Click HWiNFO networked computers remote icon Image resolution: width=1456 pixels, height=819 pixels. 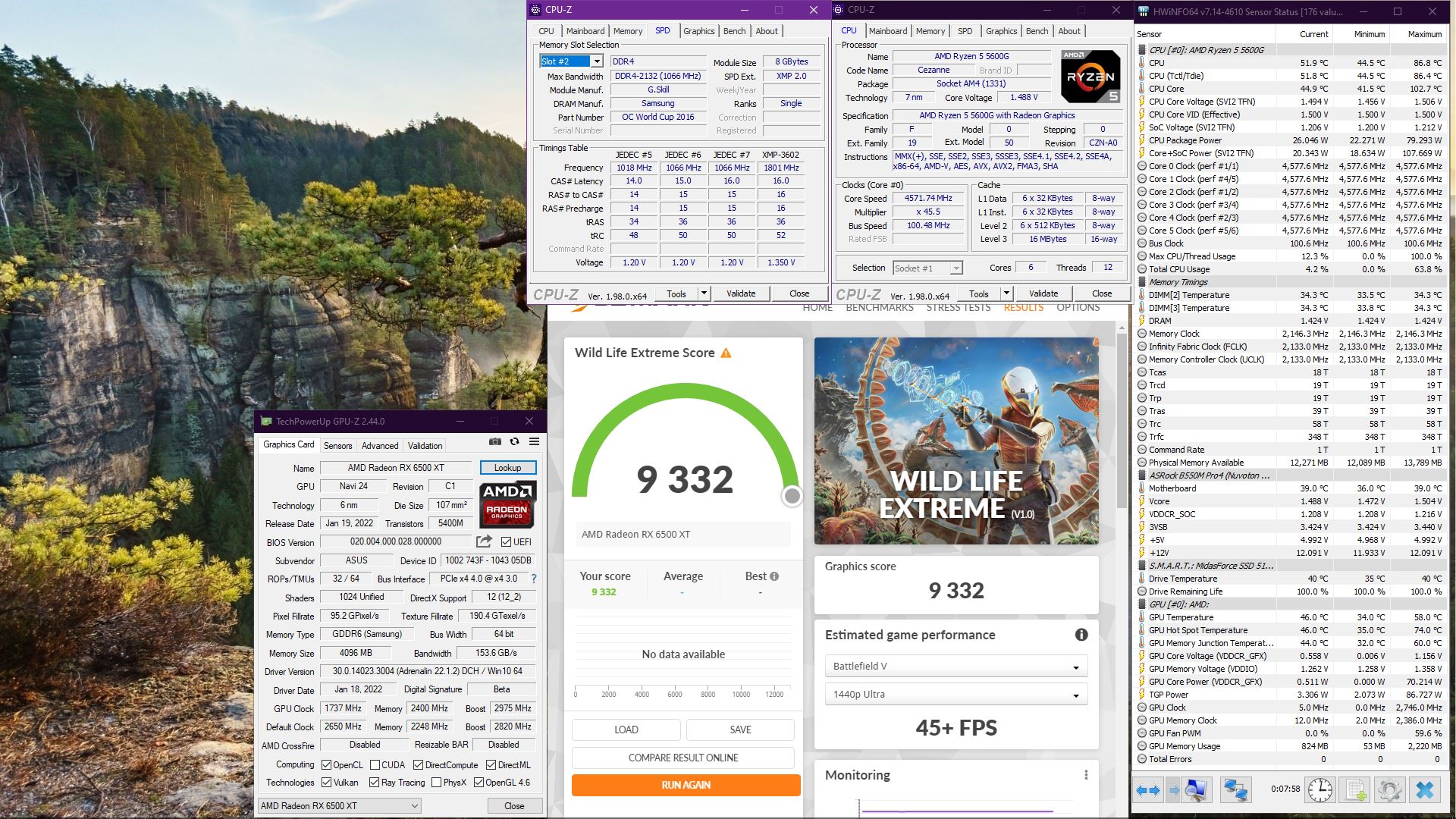pos(1235,790)
